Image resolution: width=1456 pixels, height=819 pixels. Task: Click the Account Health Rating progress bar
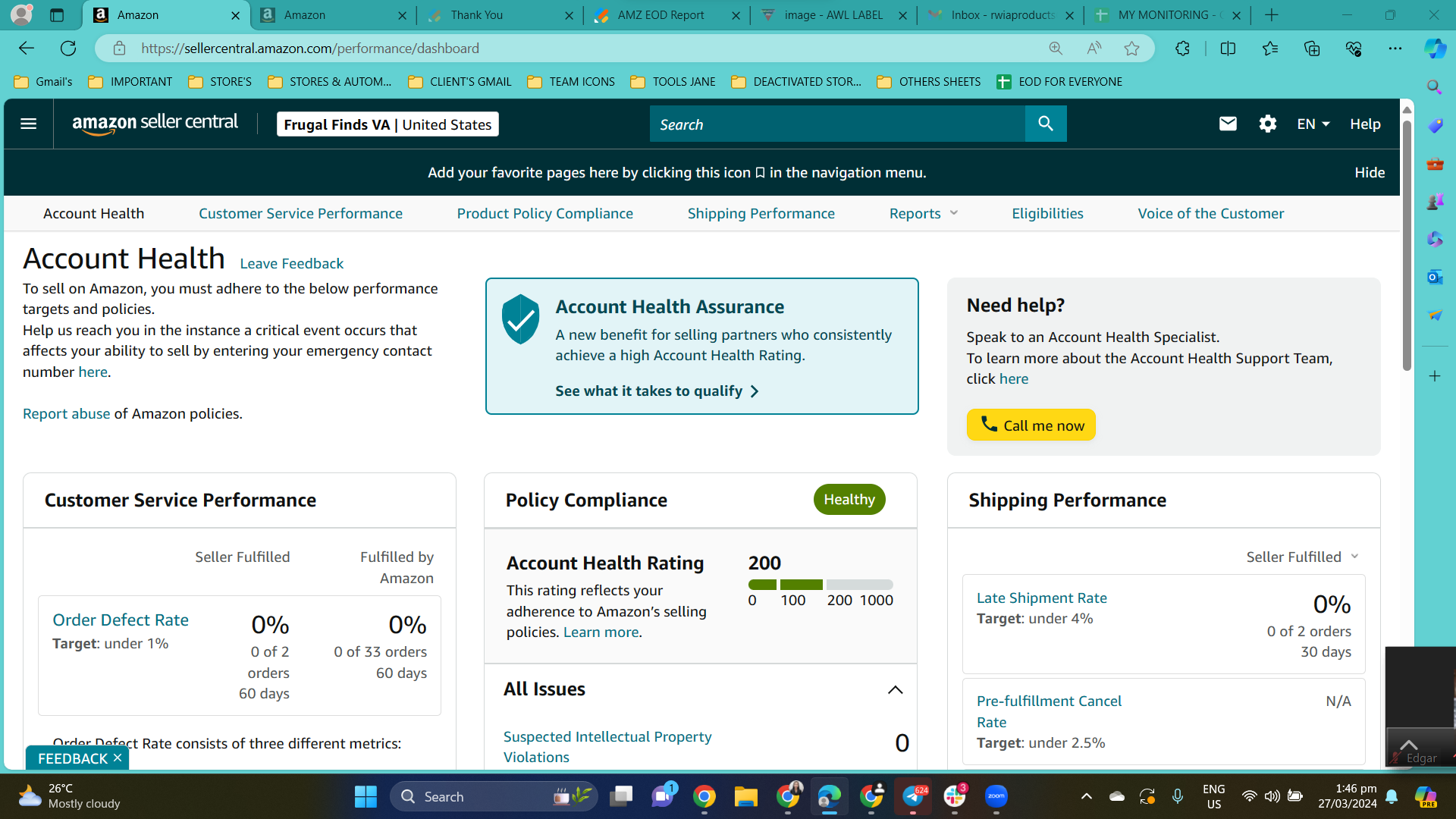(821, 585)
